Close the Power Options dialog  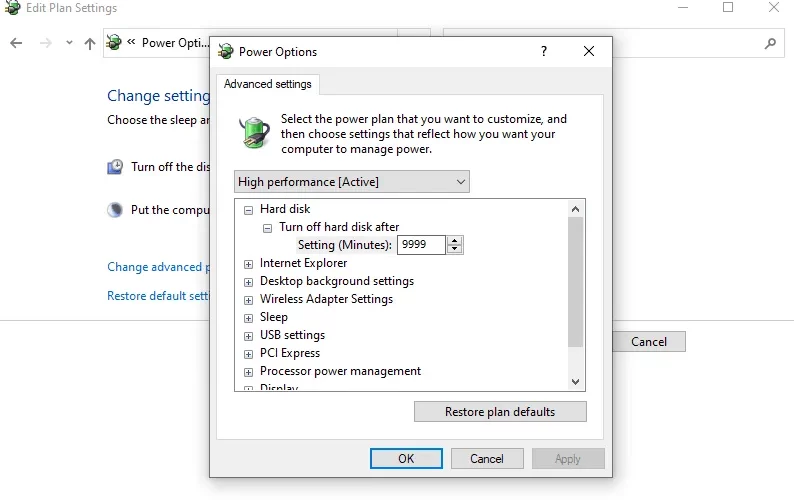589,51
